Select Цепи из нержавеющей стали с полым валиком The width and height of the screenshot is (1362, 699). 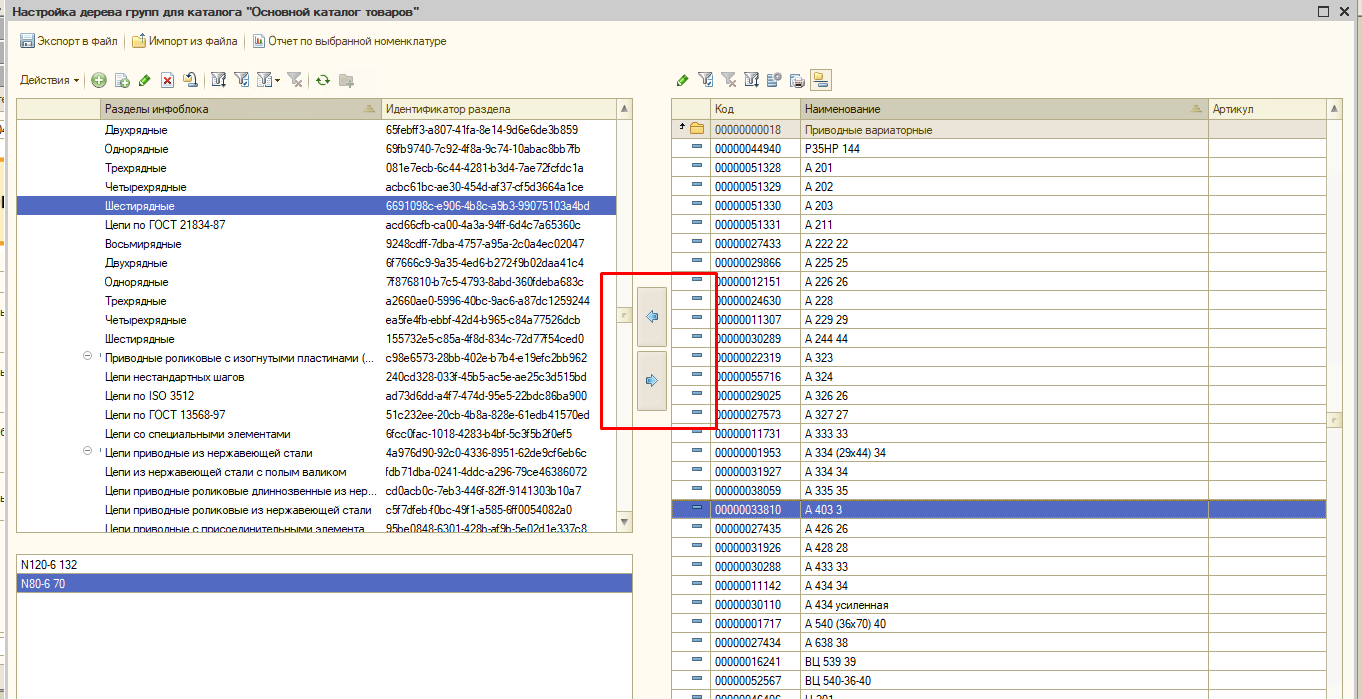point(316,471)
